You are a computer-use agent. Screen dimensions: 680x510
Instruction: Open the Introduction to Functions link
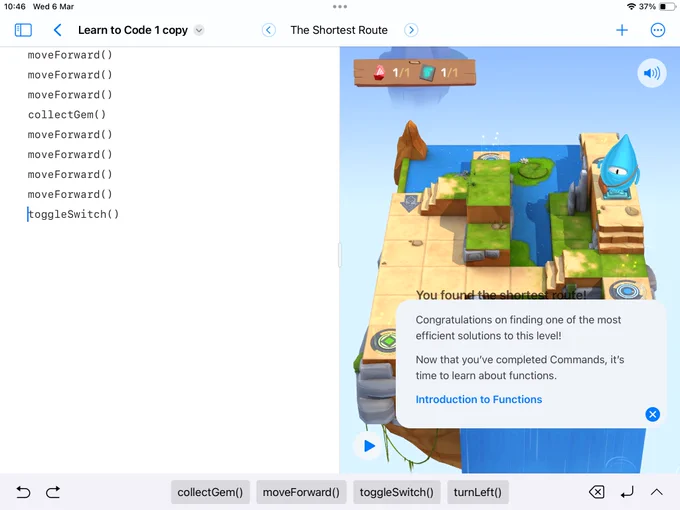(x=479, y=399)
